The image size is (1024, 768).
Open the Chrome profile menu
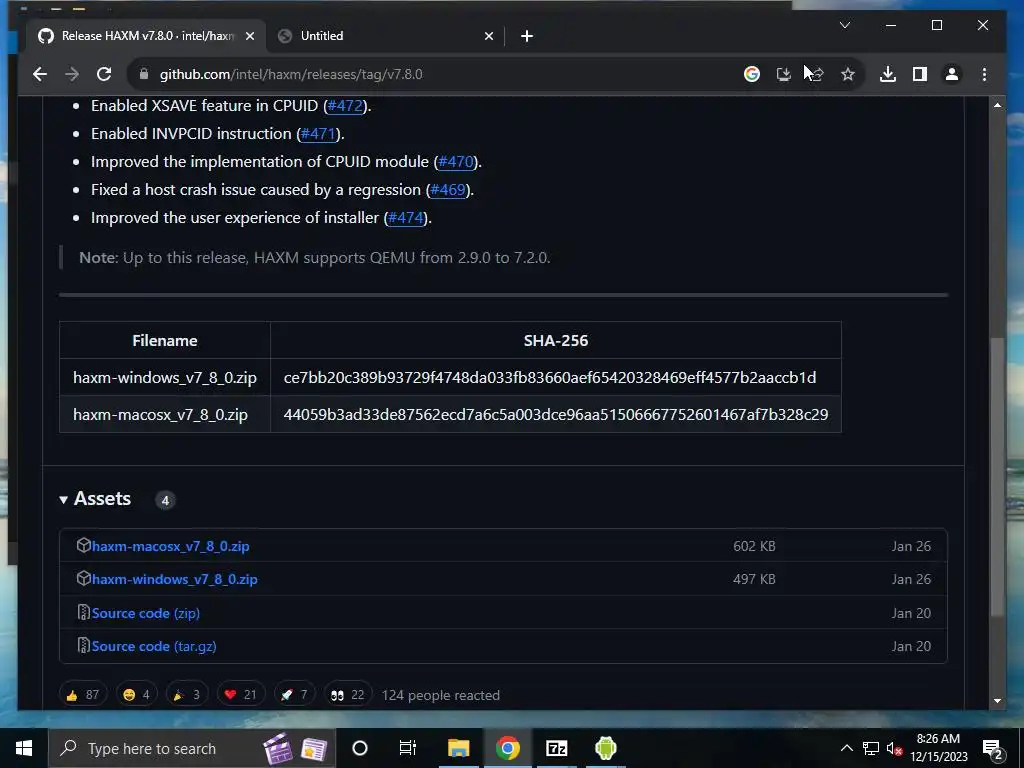pos(952,74)
